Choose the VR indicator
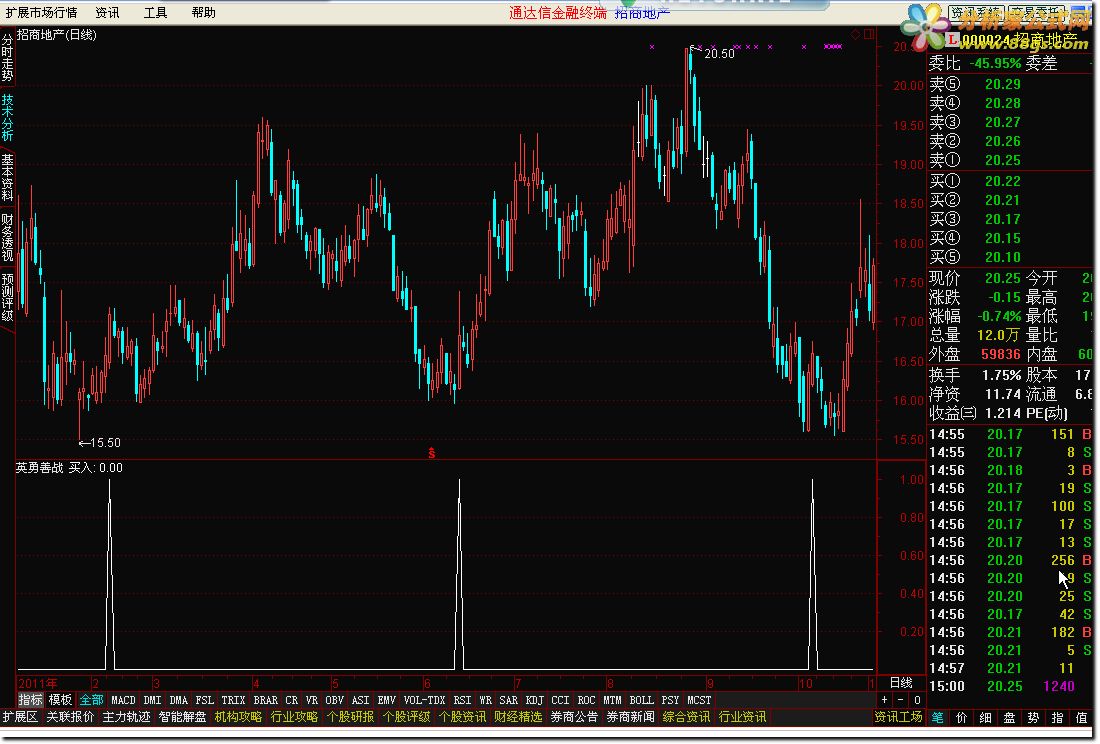Viewport: 1100px width, 744px height. tap(311, 700)
